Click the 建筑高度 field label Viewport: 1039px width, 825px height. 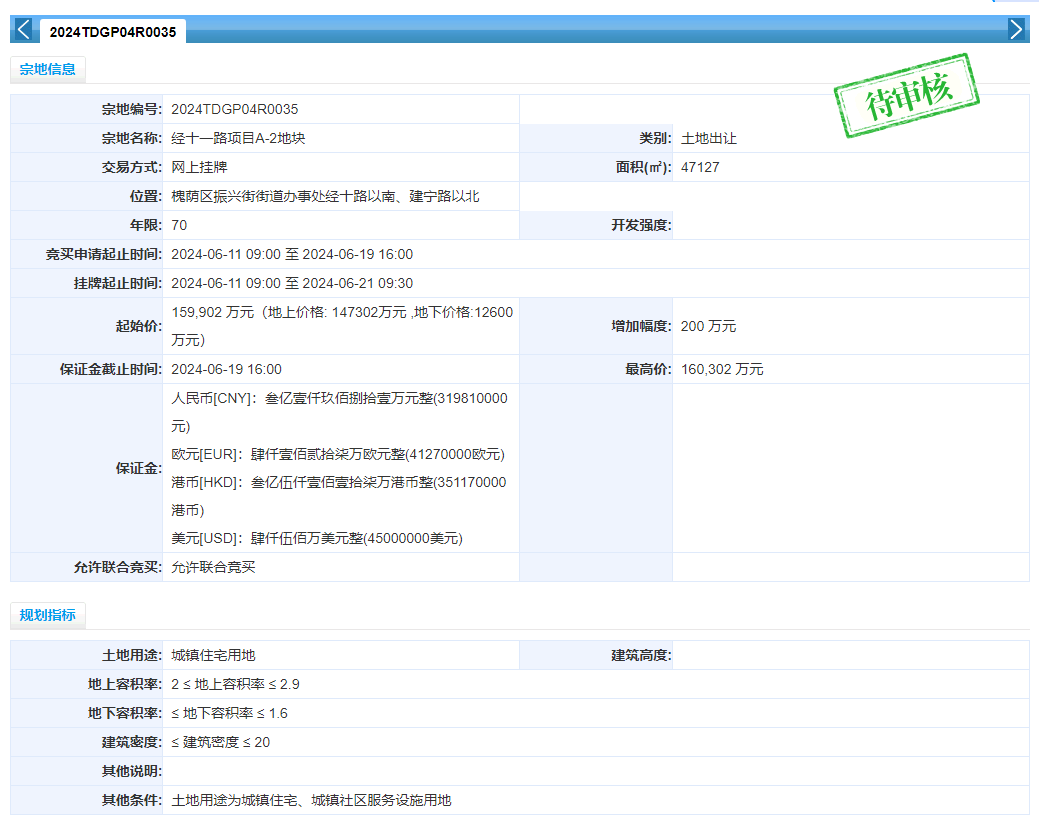point(641,655)
